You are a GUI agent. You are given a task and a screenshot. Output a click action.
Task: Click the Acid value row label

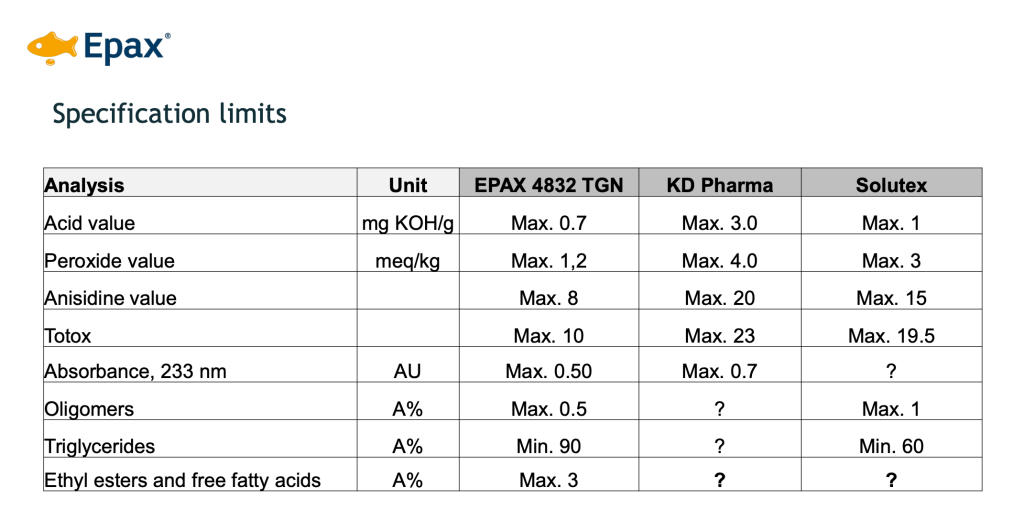pyautogui.click(x=89, y=223)
